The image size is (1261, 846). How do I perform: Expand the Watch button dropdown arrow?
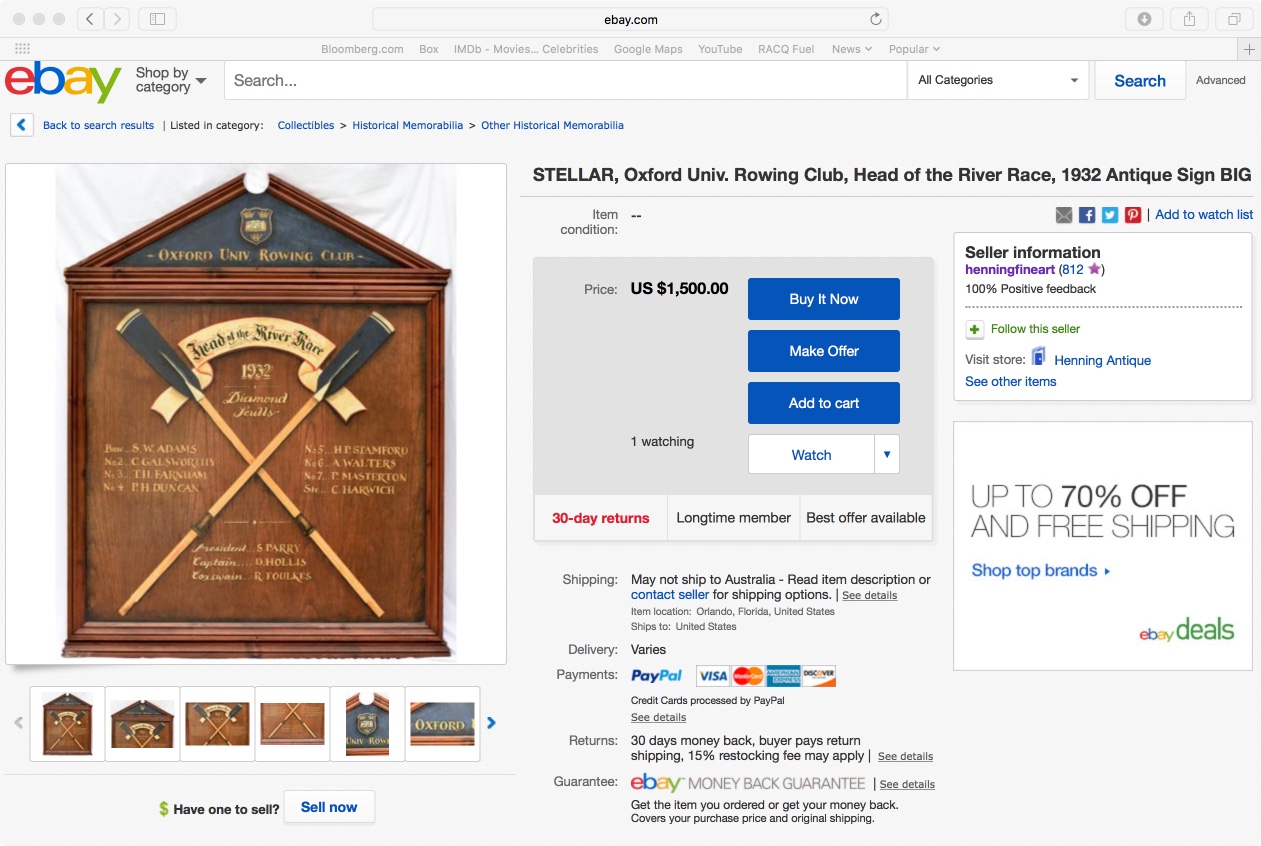point(887,454)
